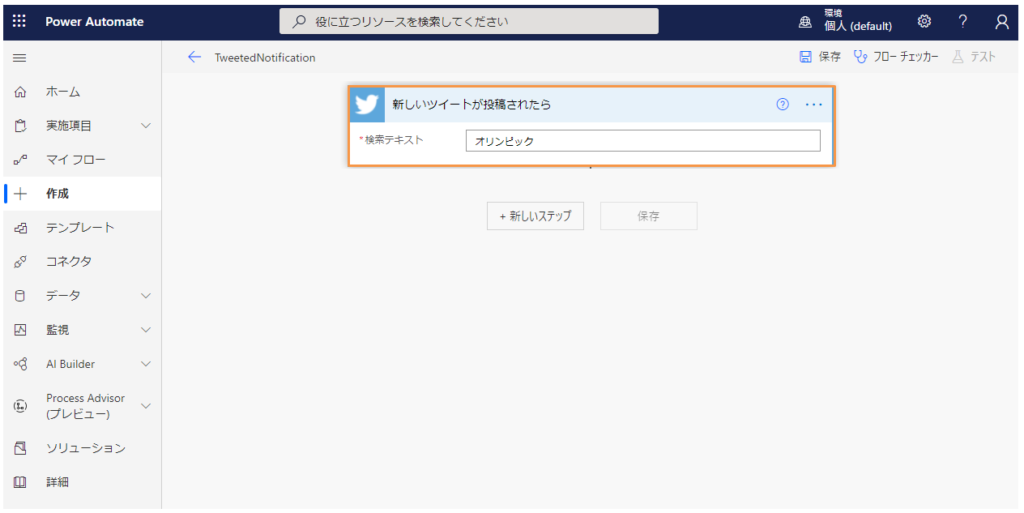1024x513 pixels.
Task: Open the 個人 (default) environment selector
Action: pyautogui.click(x=857, y=22)
